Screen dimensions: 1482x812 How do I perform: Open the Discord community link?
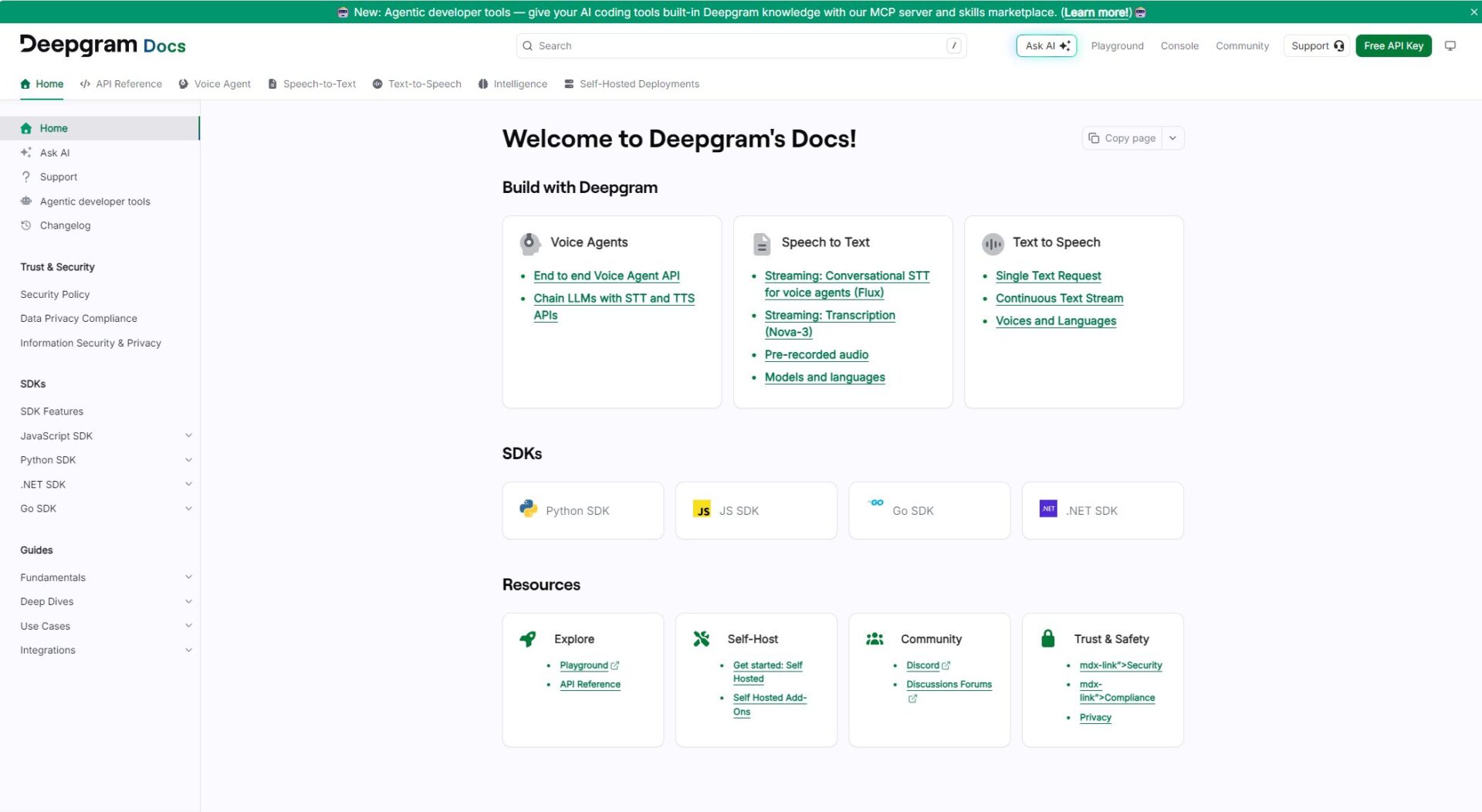coord(922,665)
